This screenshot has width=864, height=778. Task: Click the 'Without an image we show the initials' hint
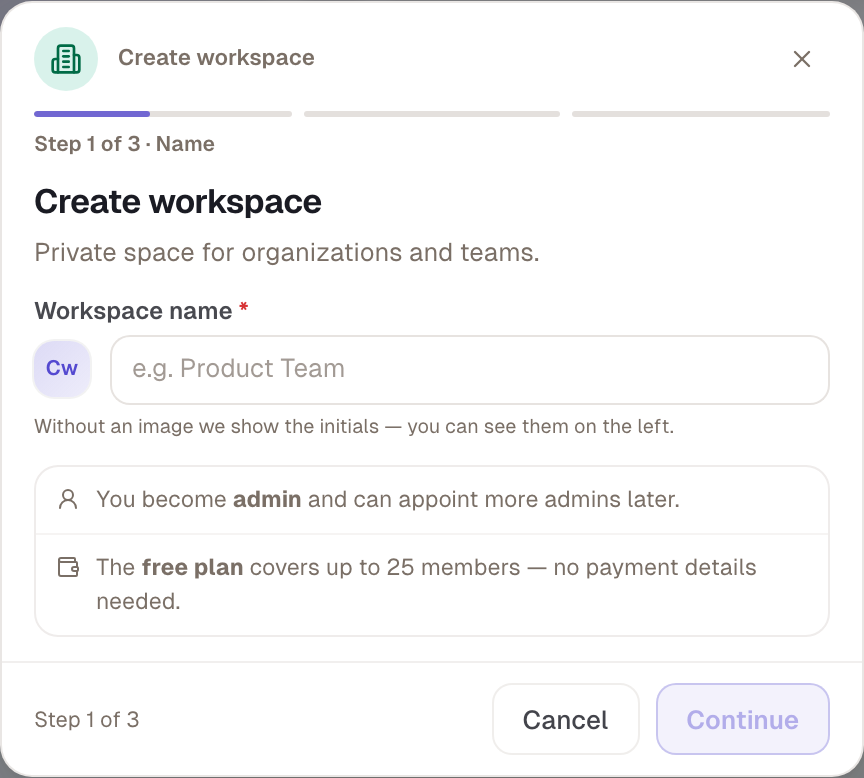pyautogui.click(x=354, y=426)
